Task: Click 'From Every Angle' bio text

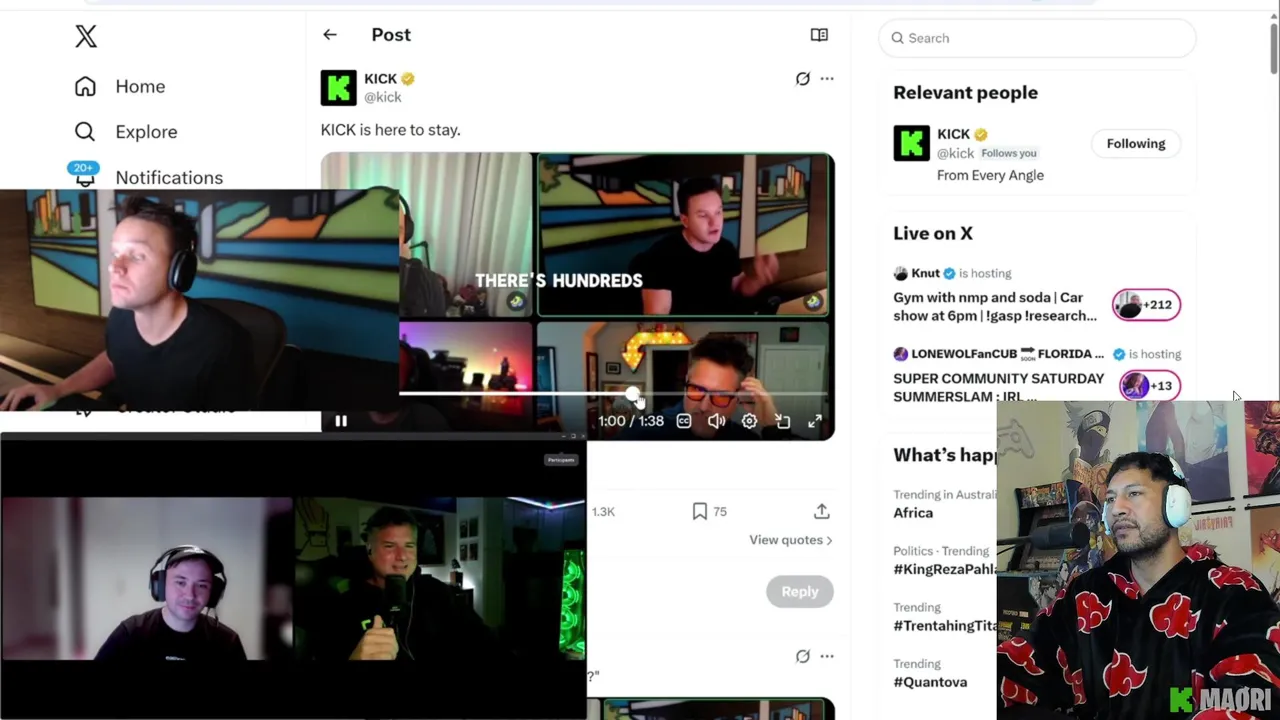Action: (990, 176)
